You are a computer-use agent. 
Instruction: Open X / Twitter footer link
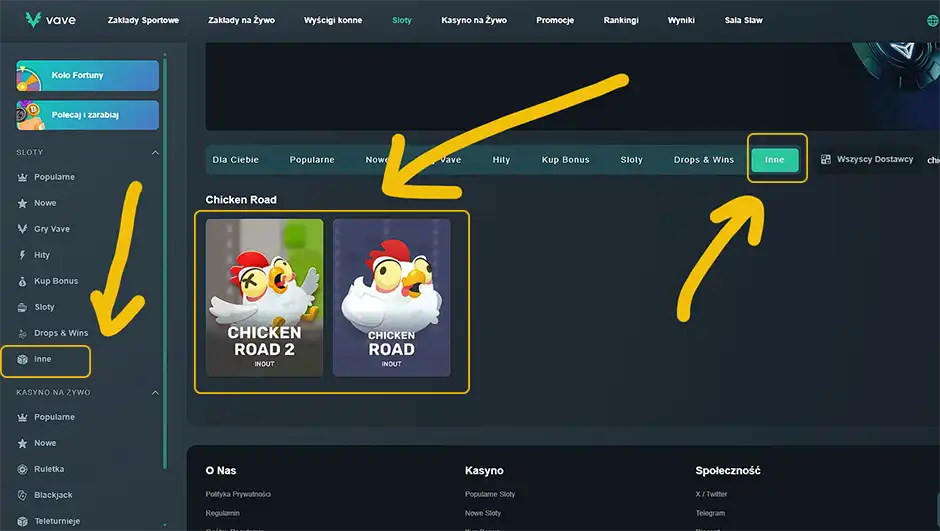(x=711, y=494)
